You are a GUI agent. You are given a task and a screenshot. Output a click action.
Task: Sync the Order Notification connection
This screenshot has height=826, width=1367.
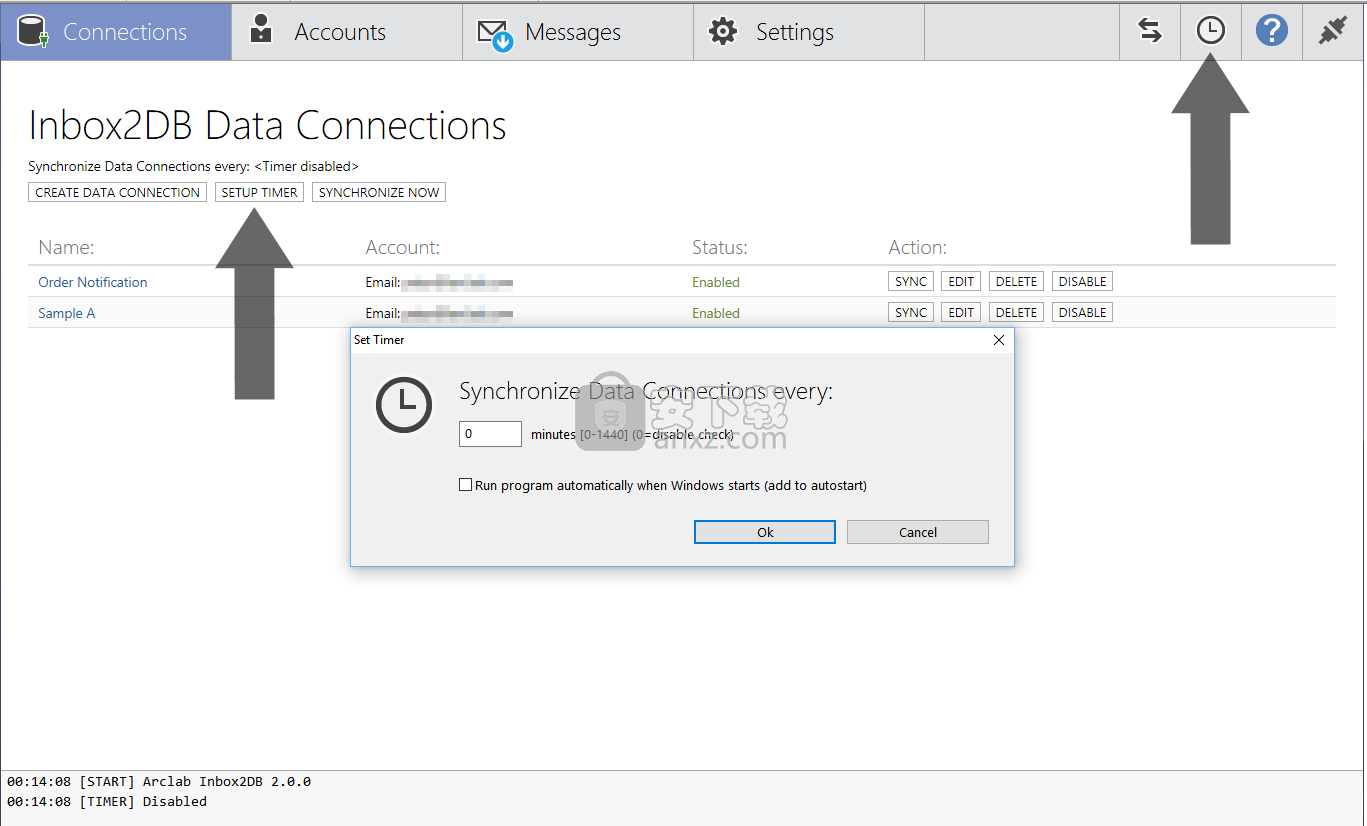click(911, 282)
